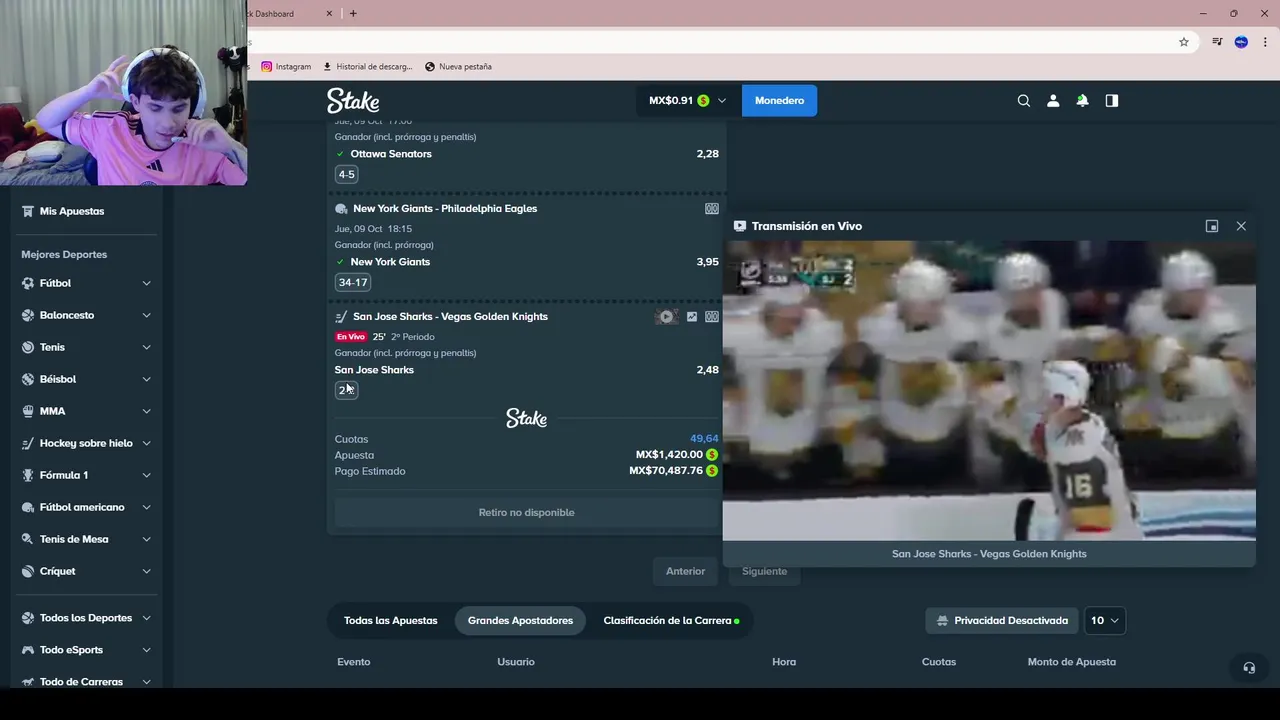This screenshot has width=1280, height=720.
Task: Expand the Fórmula 1 chevron
Action: (x=146, y=475)
